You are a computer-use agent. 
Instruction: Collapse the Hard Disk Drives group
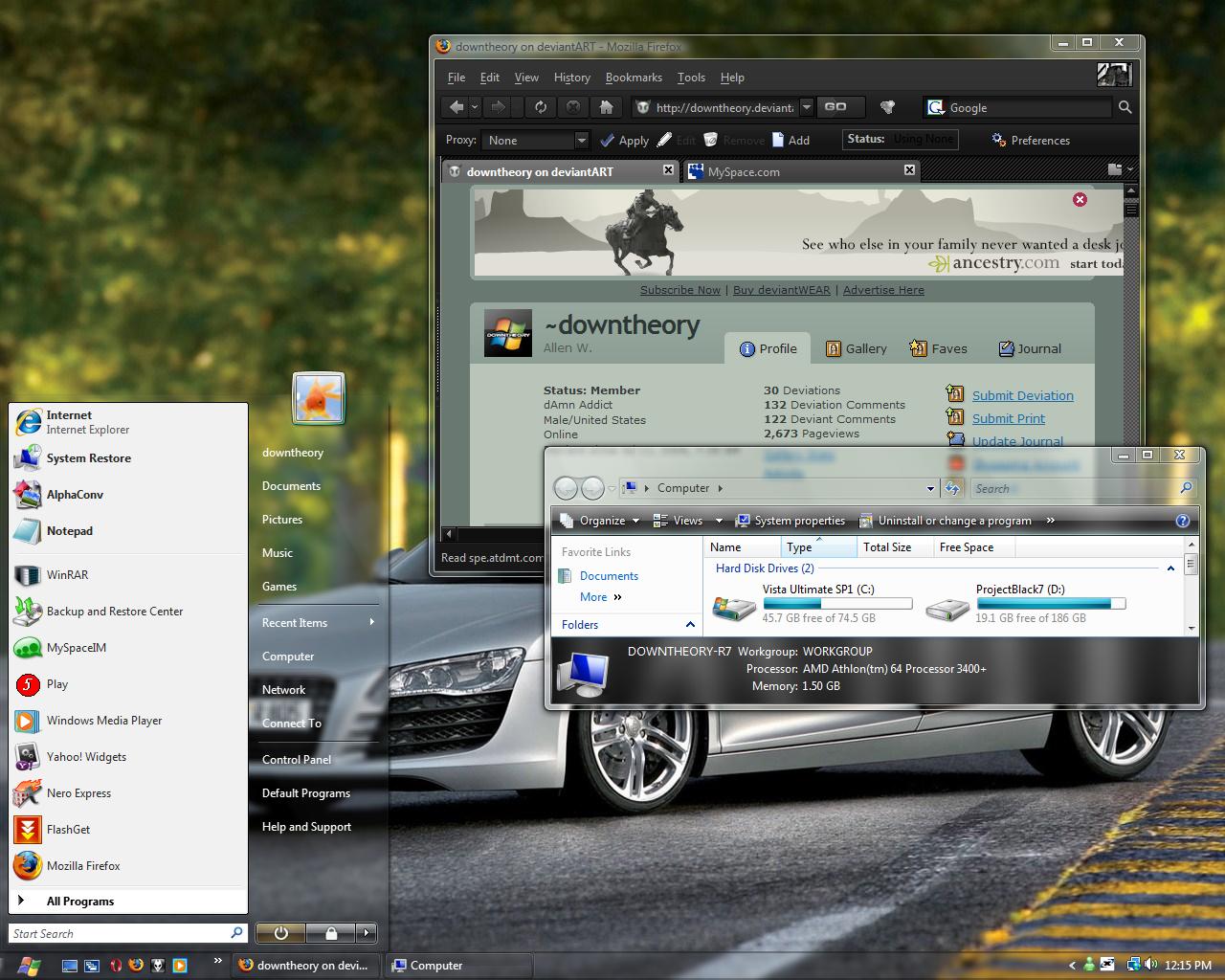pos(1170,568)
